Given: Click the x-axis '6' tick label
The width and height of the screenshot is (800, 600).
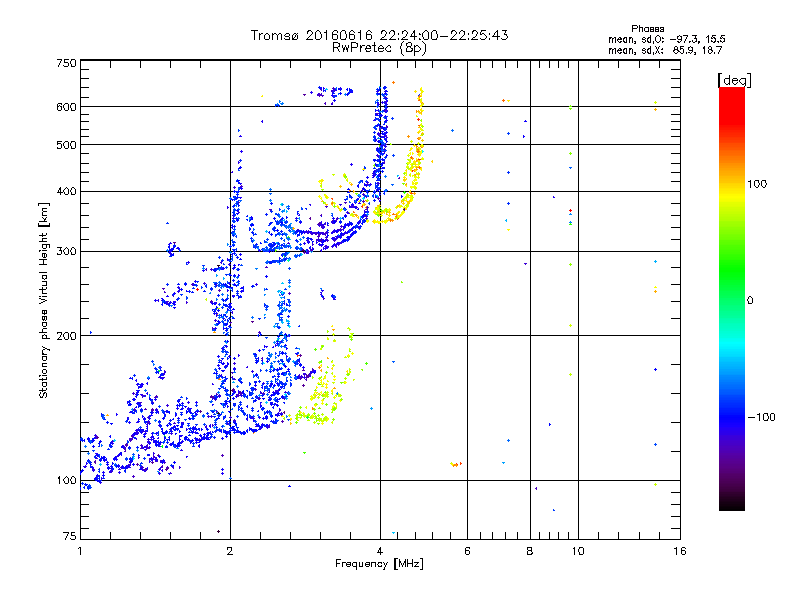Looking at the screenshot, I should (467, 551).
